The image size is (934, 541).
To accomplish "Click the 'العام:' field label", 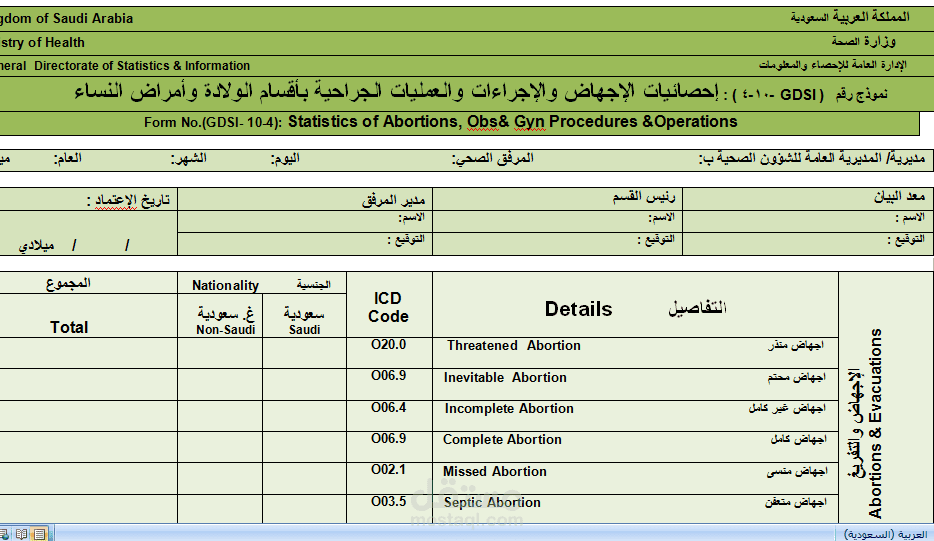I will (x=67, y=158).
